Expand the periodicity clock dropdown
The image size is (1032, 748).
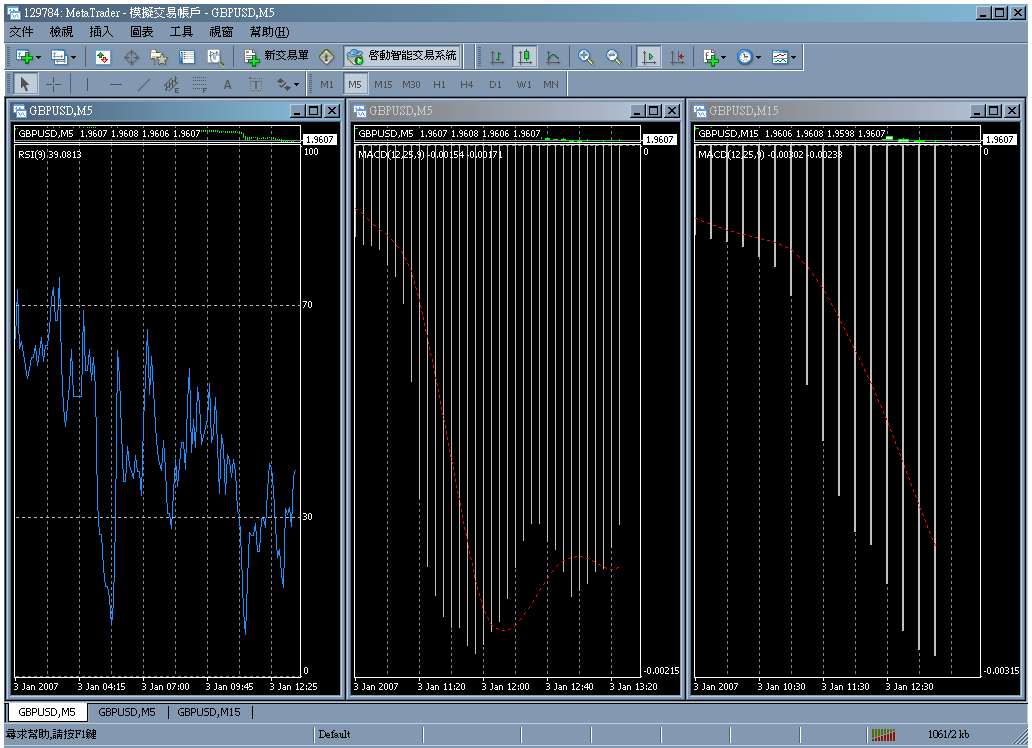point(759,58)
